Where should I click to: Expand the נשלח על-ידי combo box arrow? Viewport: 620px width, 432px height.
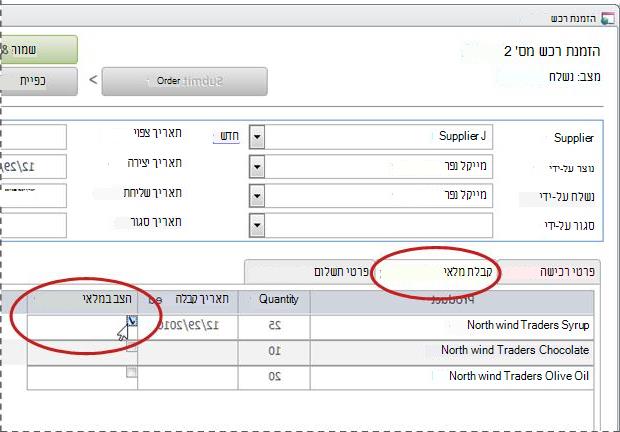point(257,196)
